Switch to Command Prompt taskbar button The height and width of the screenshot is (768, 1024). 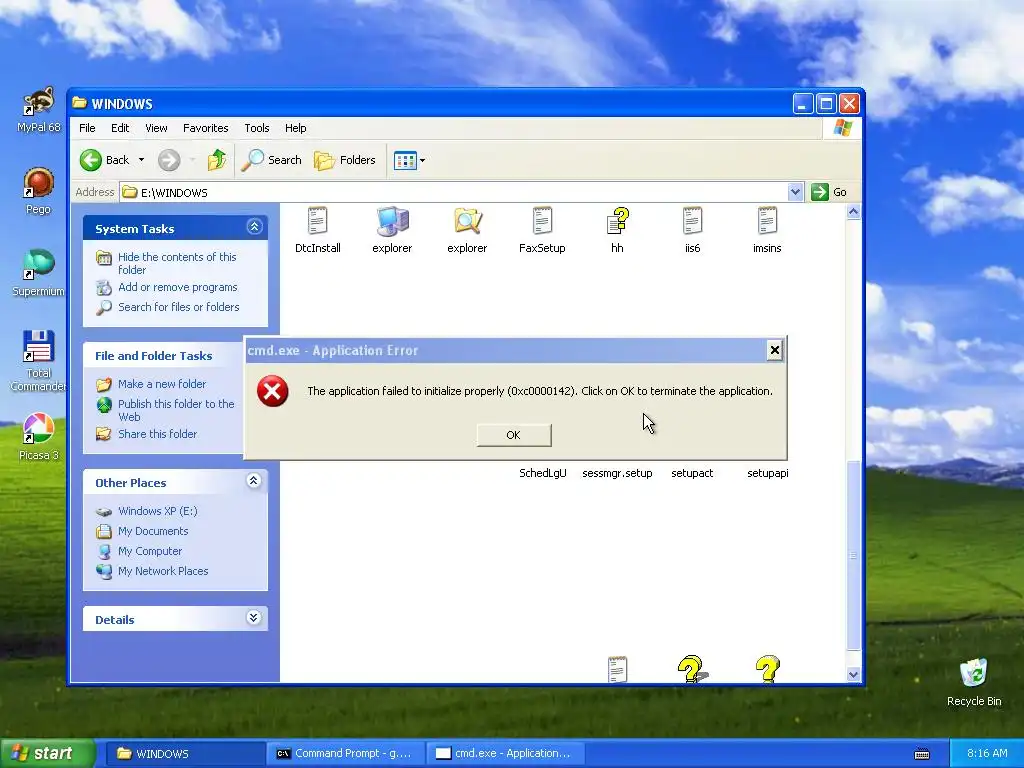tap(345, 753)
